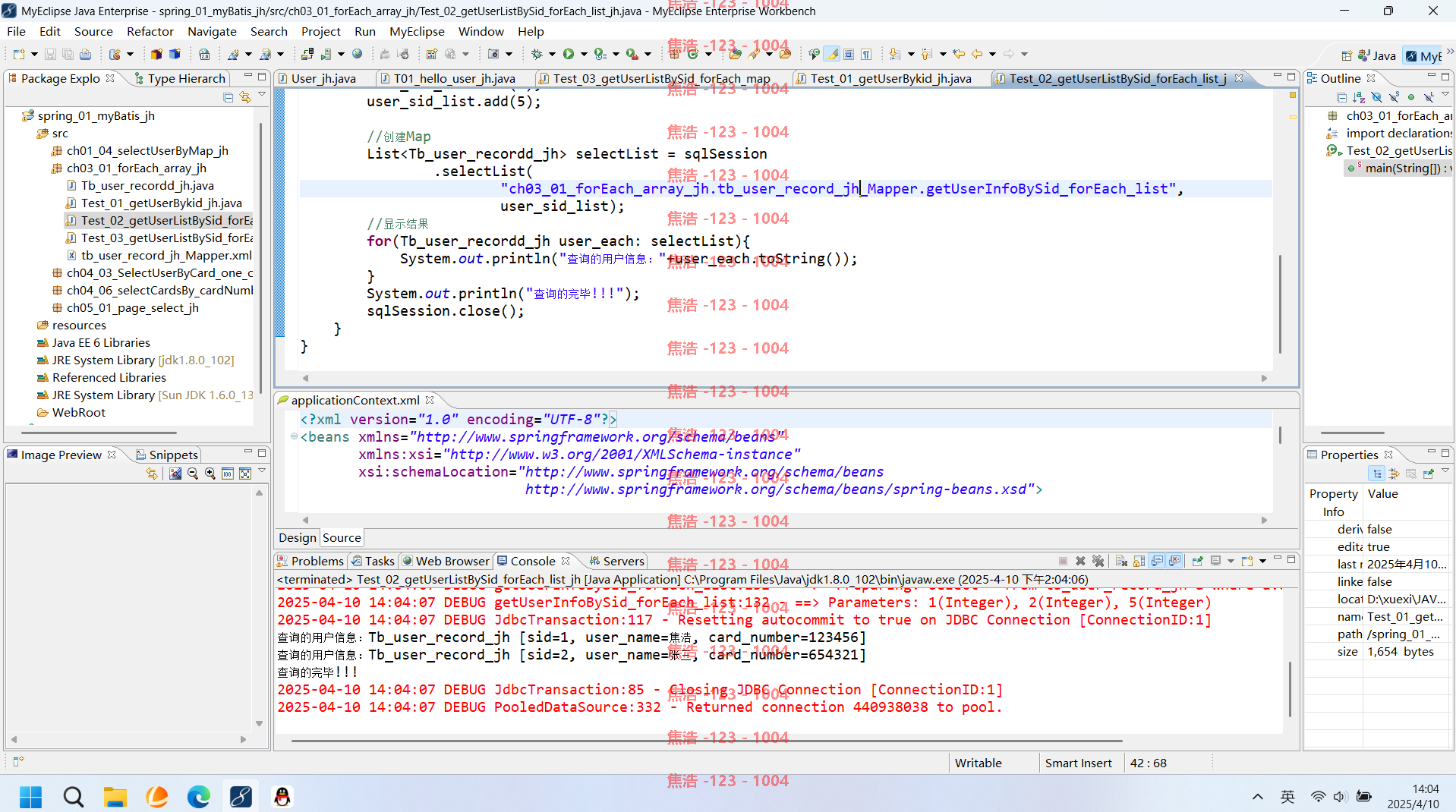Open the Type Hierarchy view tab
Screen dimensions: 1456x812
pos(180,78)
